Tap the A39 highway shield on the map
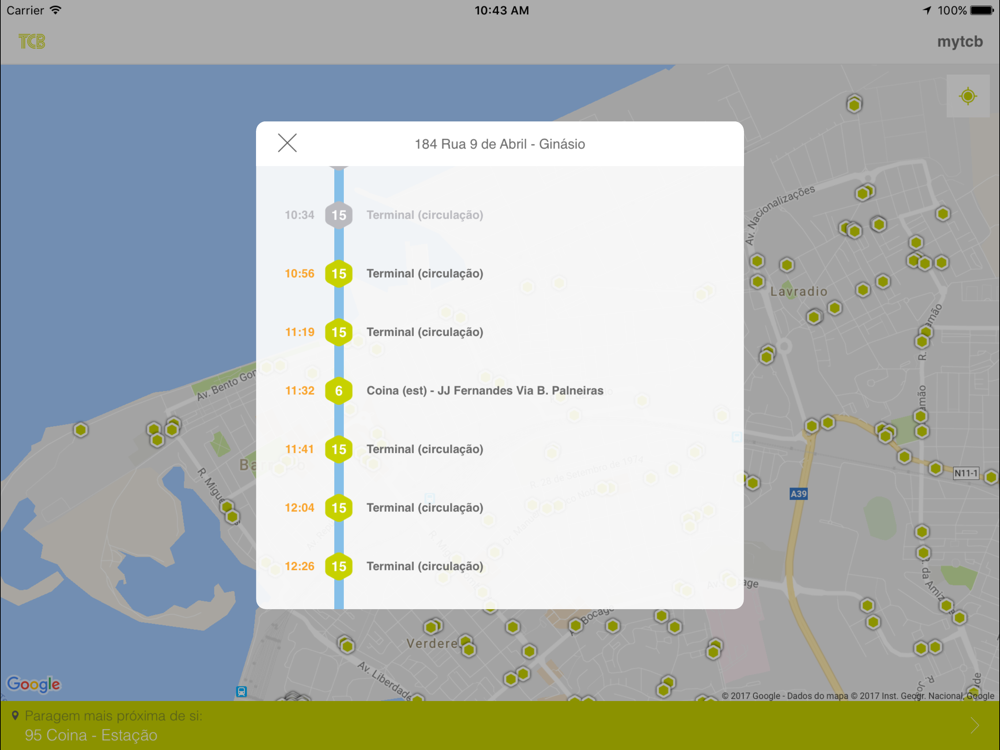The image size is (1000, 750). click(x=798, y=494)
